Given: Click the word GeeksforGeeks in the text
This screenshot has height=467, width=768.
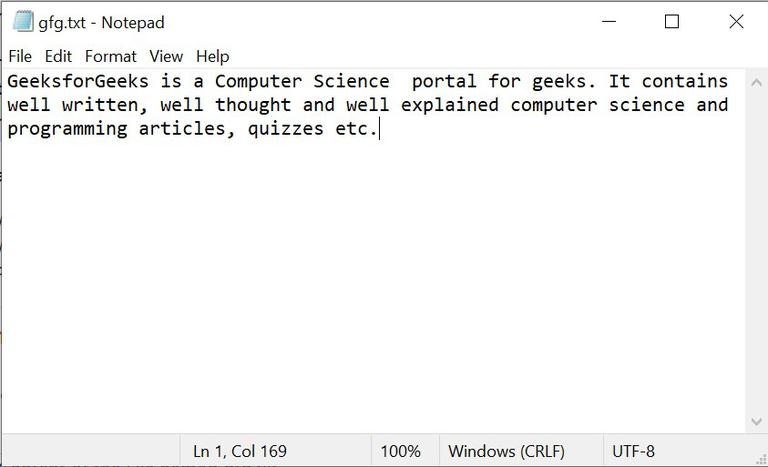Looking at the screenshot, I should click(77, 81).
